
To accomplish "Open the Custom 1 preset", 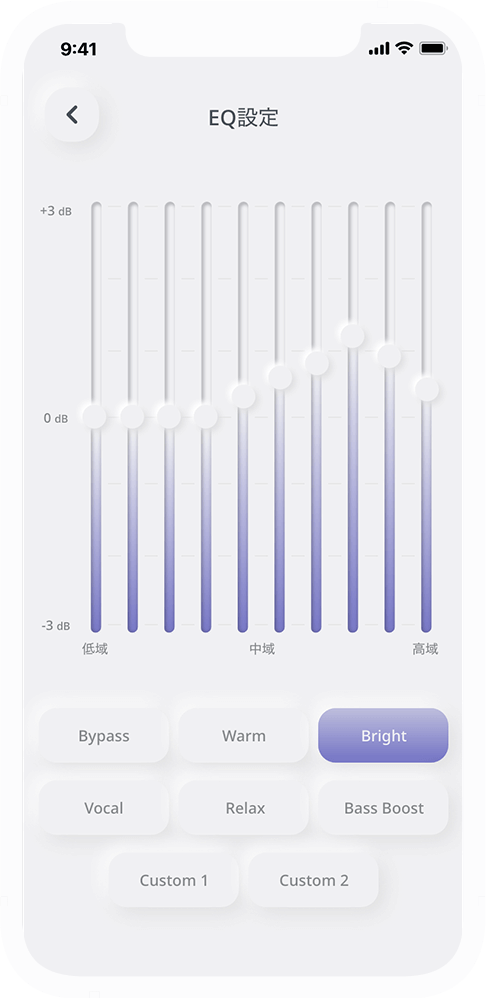I will 174,880.
